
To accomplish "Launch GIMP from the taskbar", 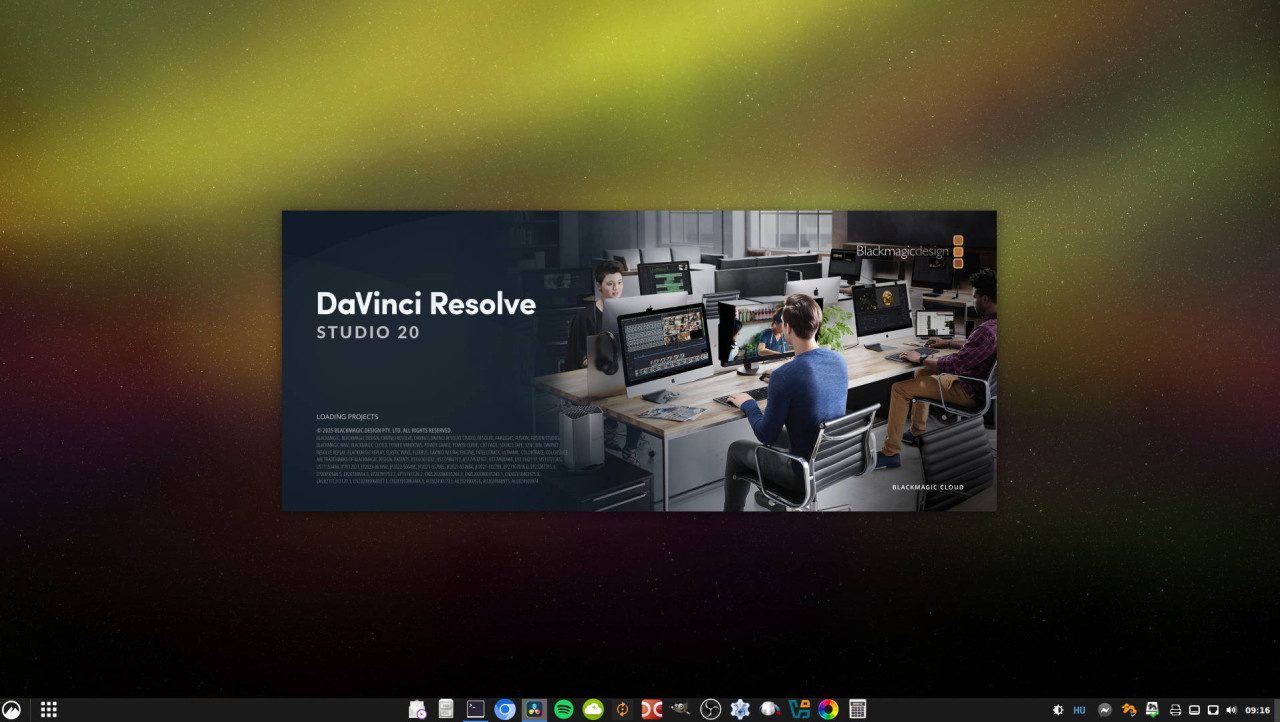I will click(681, 709).
